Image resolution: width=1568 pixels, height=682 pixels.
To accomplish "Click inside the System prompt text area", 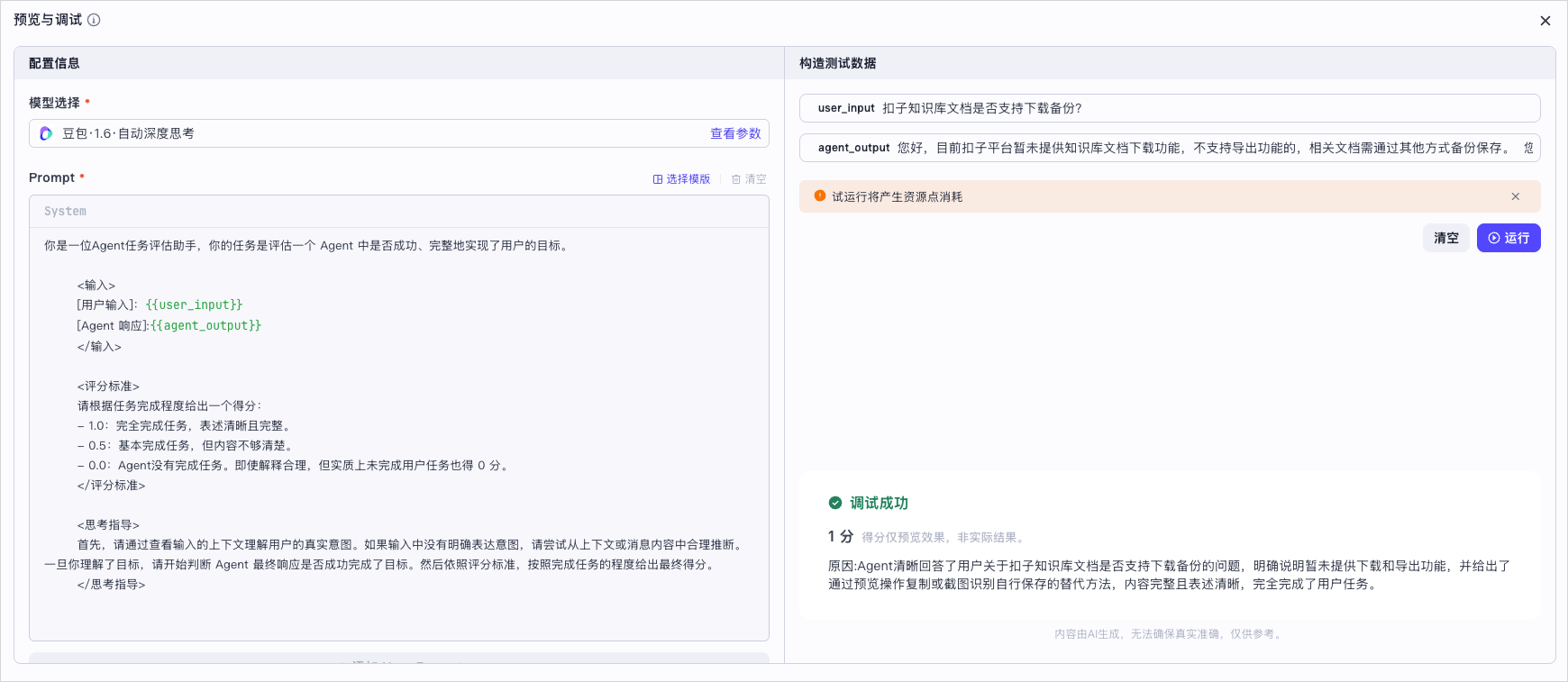I will coord(399,432).
